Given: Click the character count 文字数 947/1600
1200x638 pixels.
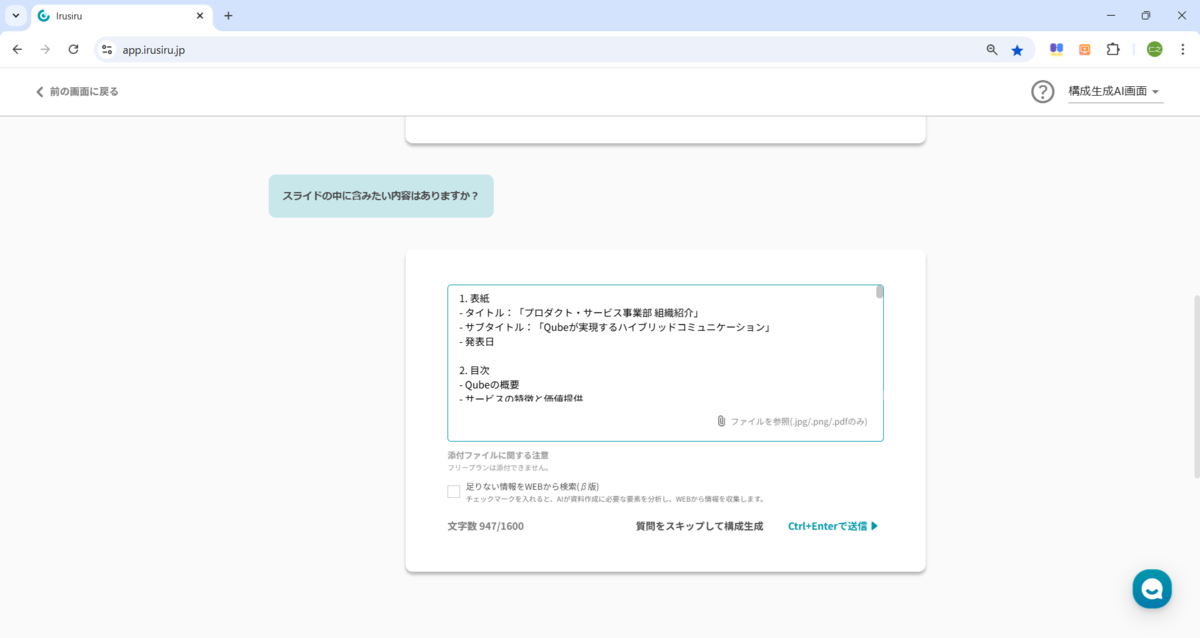Looking at the screenshot, I should tap(486, 526).
